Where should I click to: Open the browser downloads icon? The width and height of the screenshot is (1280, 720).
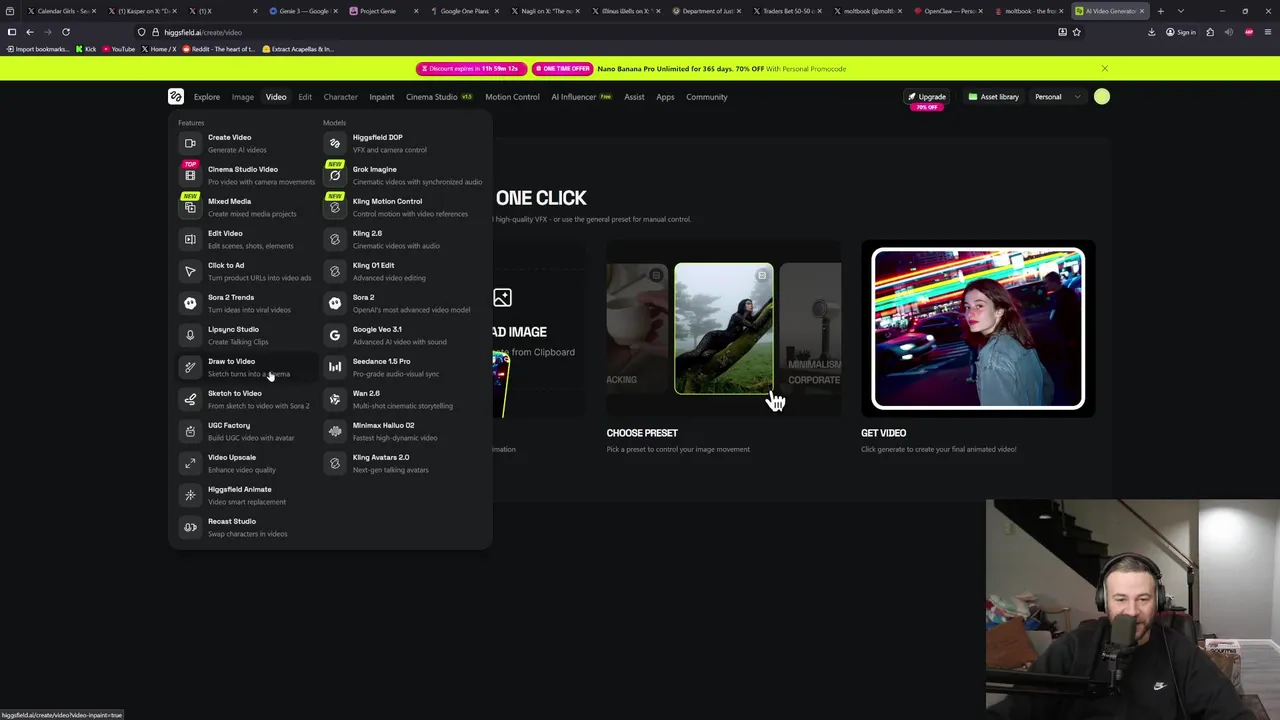(x=1151, y=32)
